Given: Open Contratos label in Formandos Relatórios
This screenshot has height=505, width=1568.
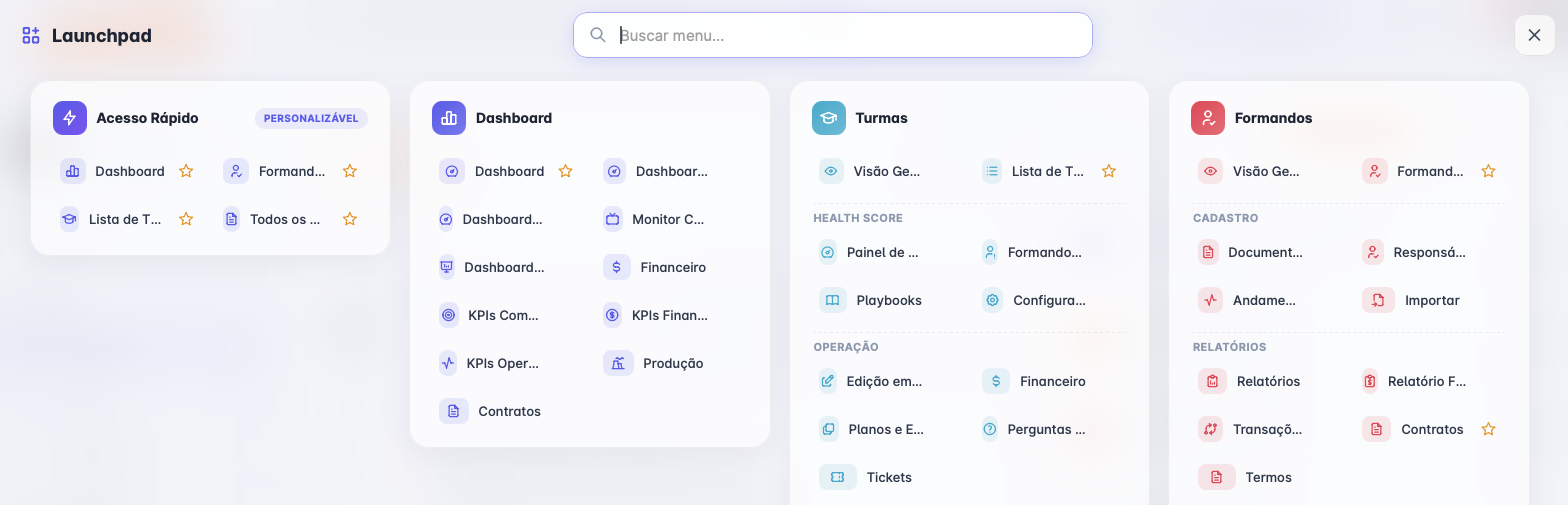Looking at the screenshot, I should tap(1432, 429).
